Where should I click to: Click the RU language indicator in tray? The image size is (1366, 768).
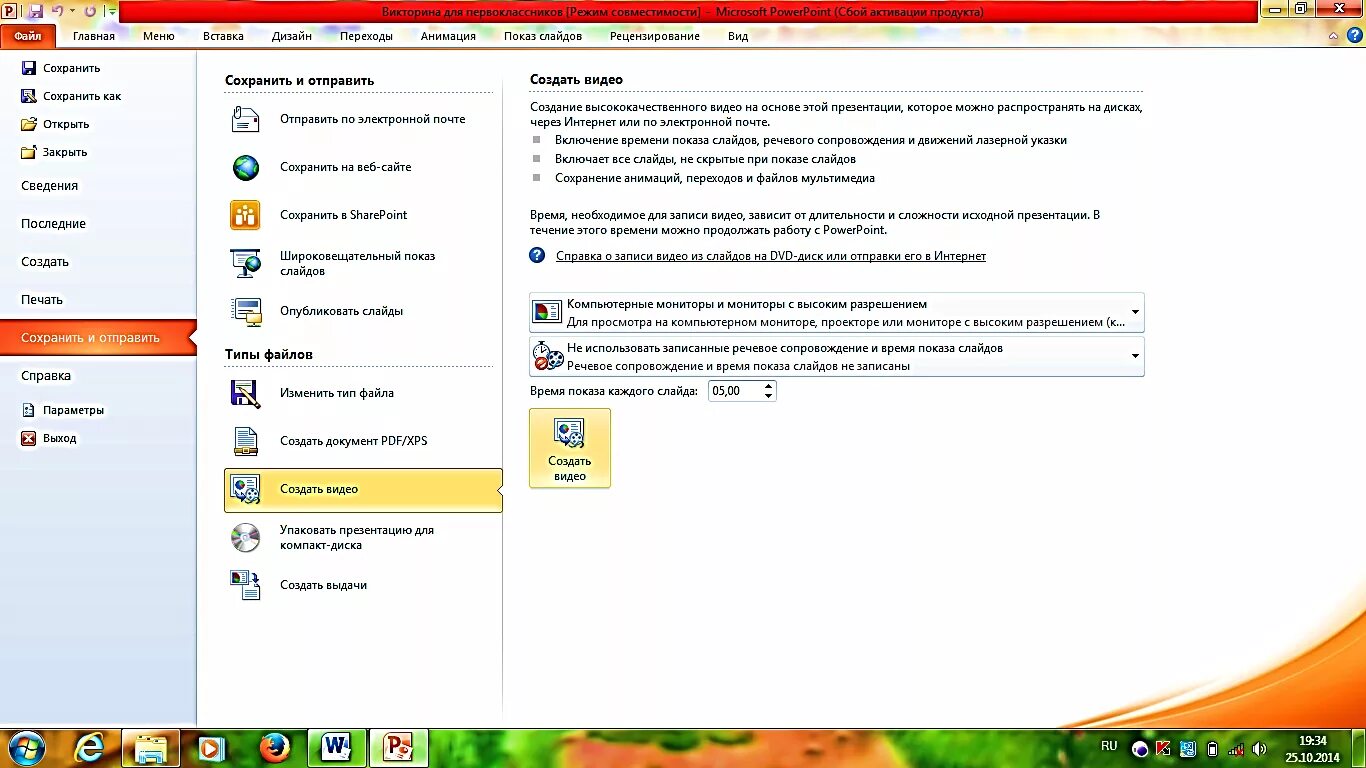point(1109,746)
